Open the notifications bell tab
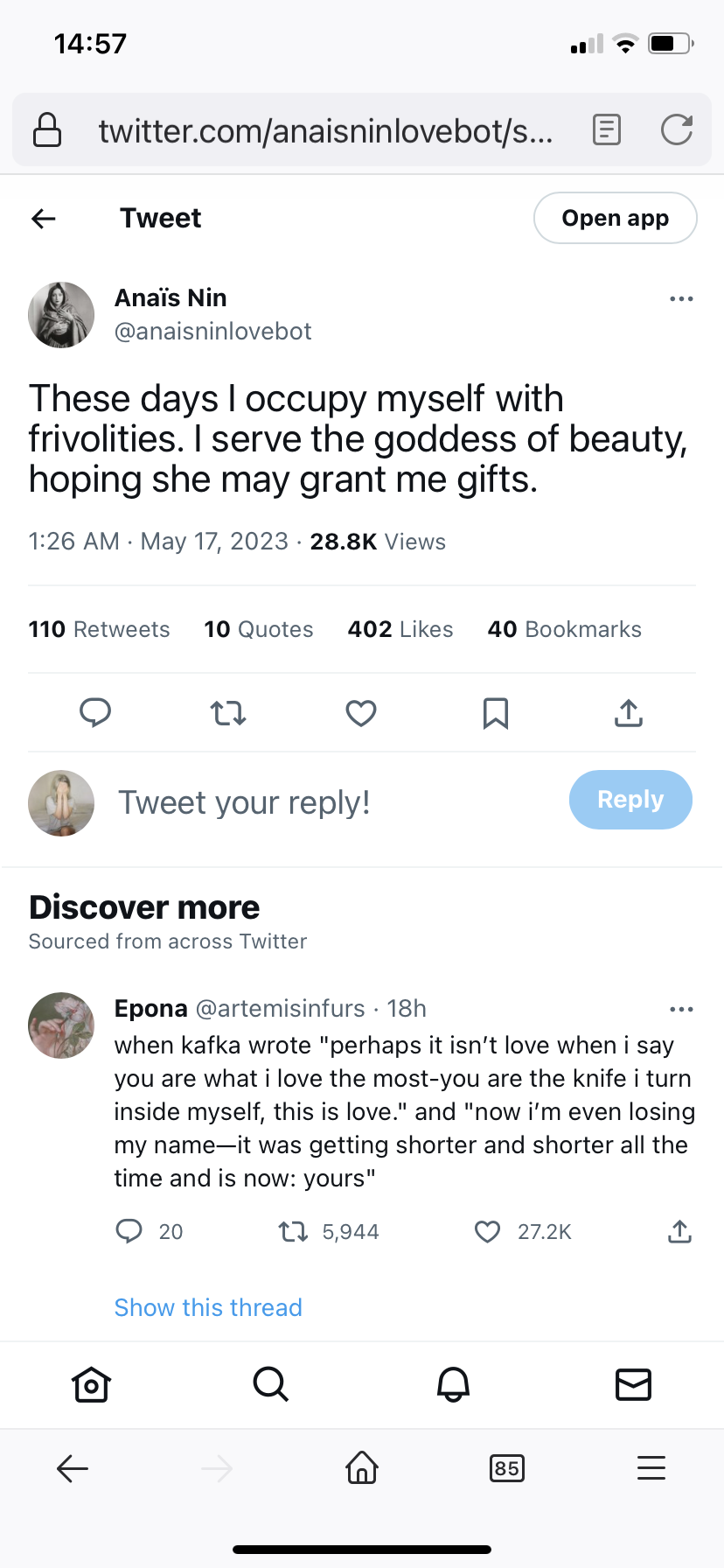Image resolution: width=724 pixels, height=1568 pixels. point(453,1384)
